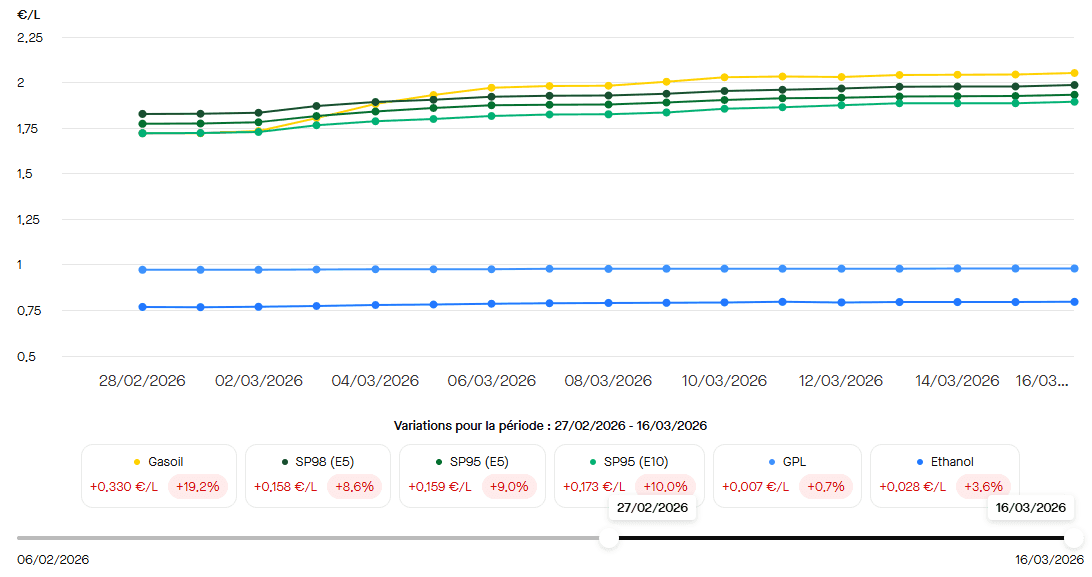Select the GPL legend card
The image size is (1092, 577).
[x=787, y=475]
